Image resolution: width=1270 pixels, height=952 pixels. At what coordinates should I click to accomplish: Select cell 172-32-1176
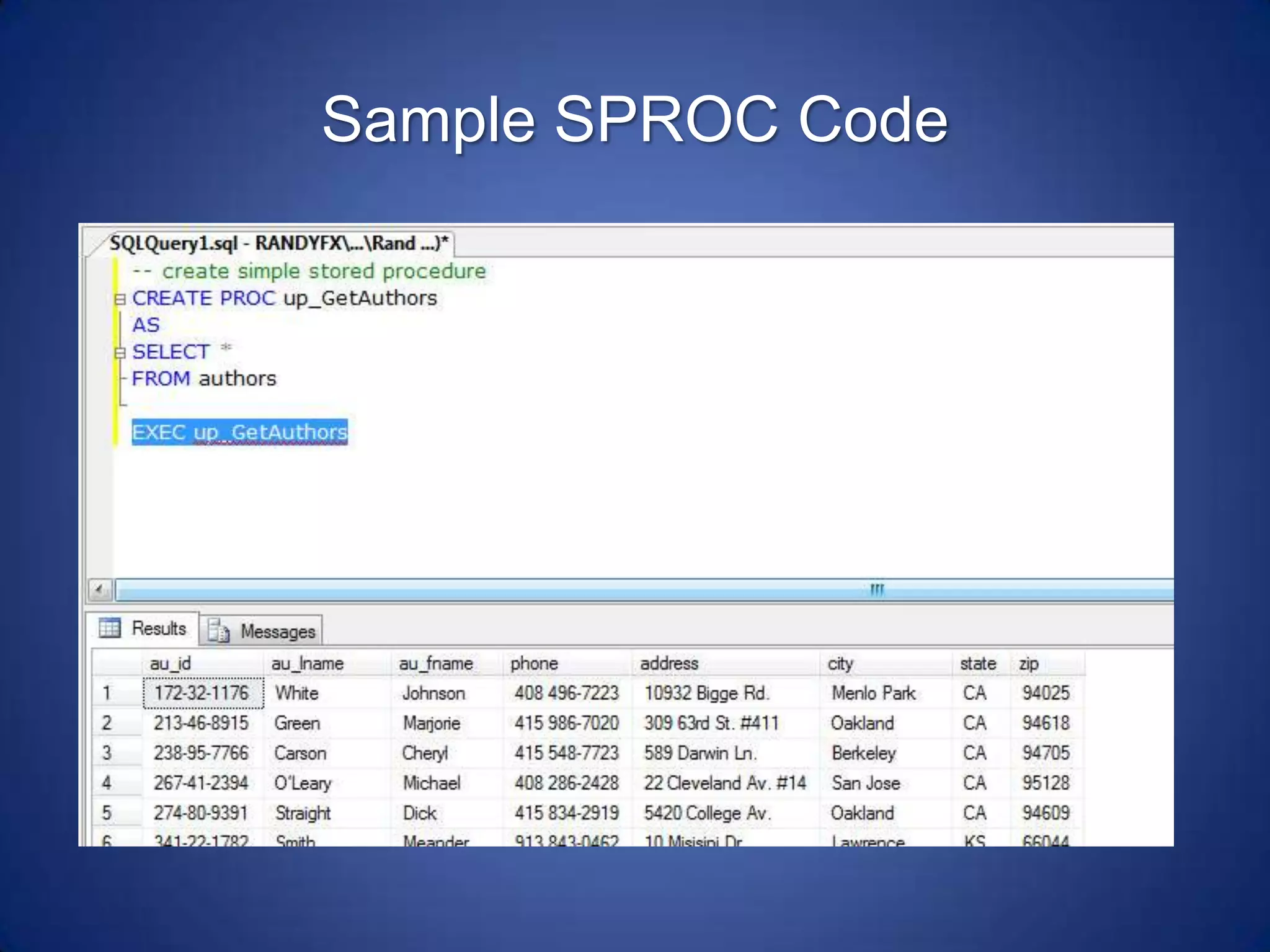pos(203,693)
